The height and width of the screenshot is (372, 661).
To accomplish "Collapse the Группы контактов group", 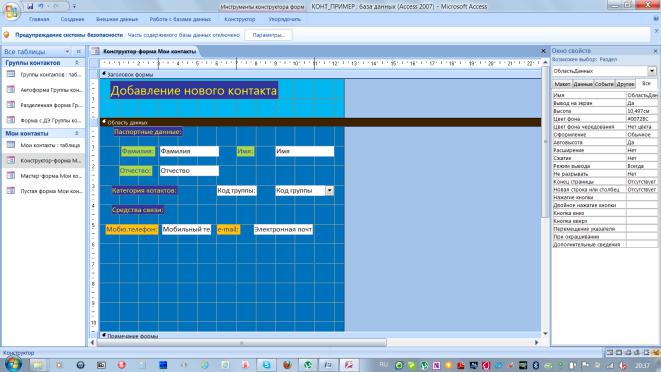I will (77, 62).
